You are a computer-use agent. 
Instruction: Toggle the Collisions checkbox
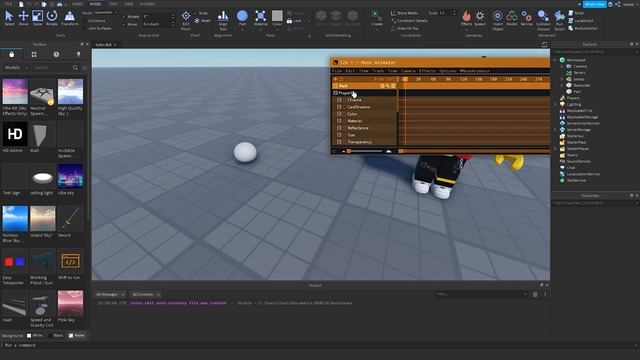click(84, 20)
